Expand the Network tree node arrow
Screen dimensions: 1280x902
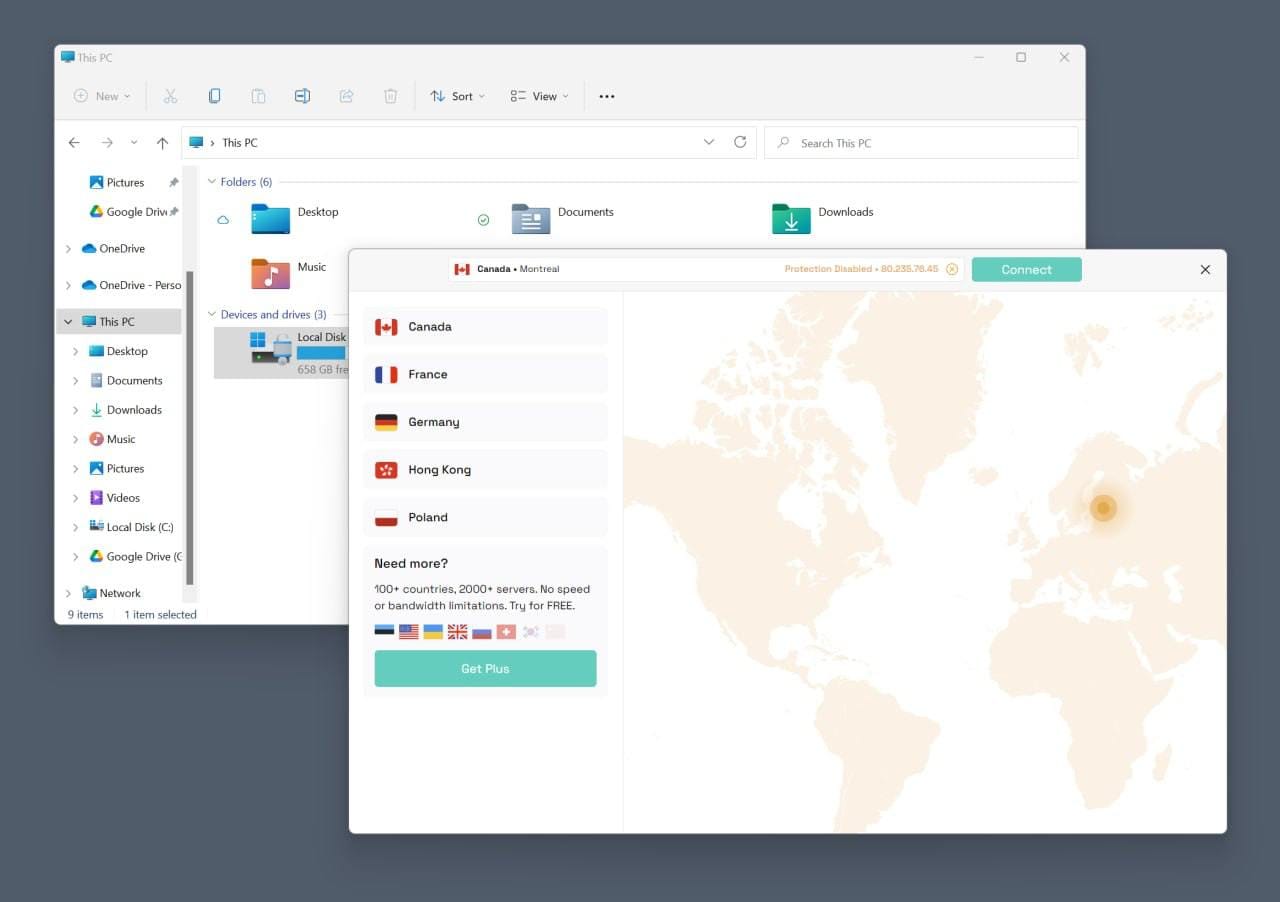coord(68,593)
